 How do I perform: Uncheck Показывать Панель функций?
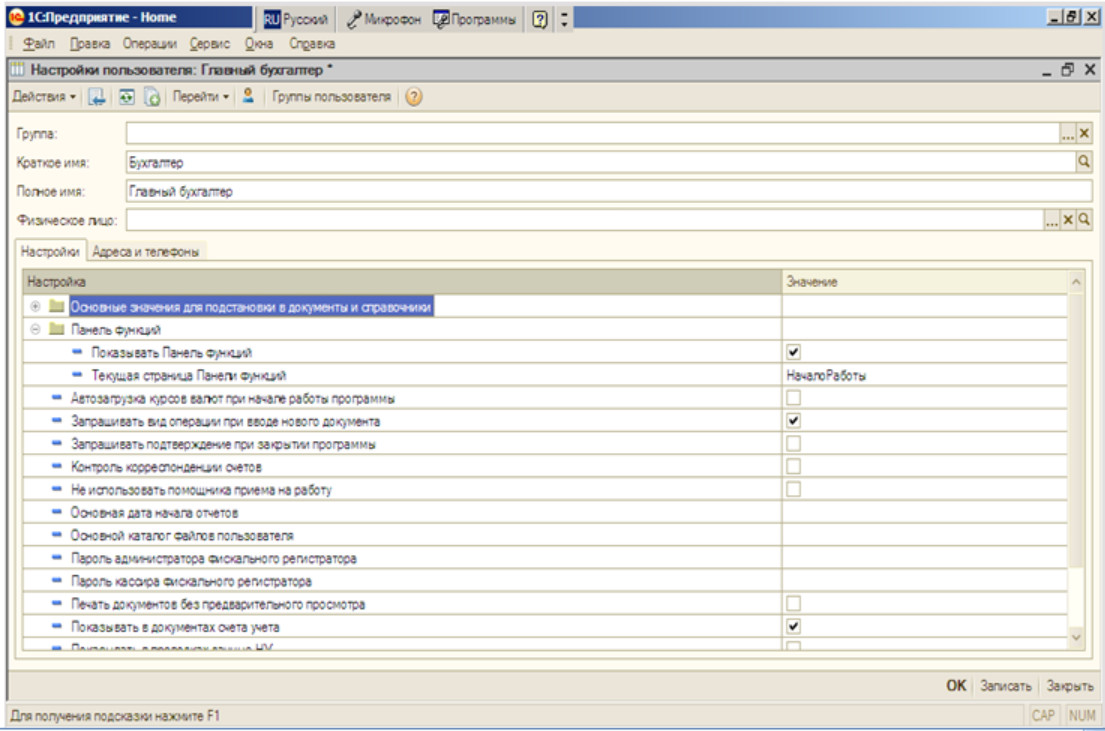coord(794,352)
